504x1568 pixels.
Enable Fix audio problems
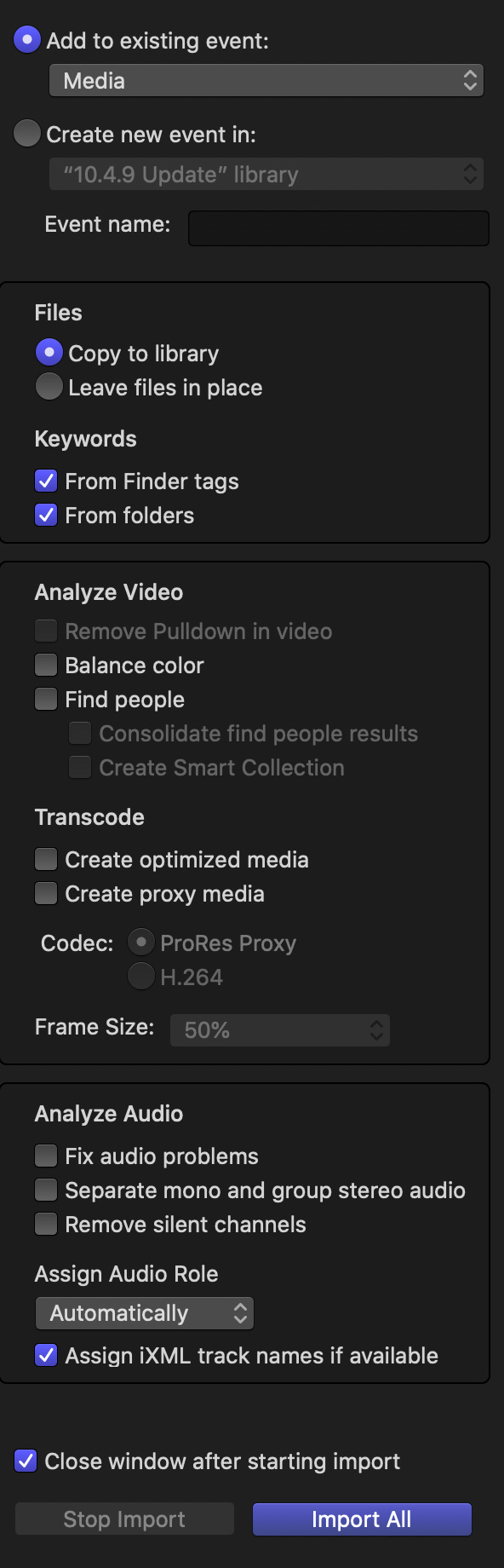click(x=46, y=1156)
